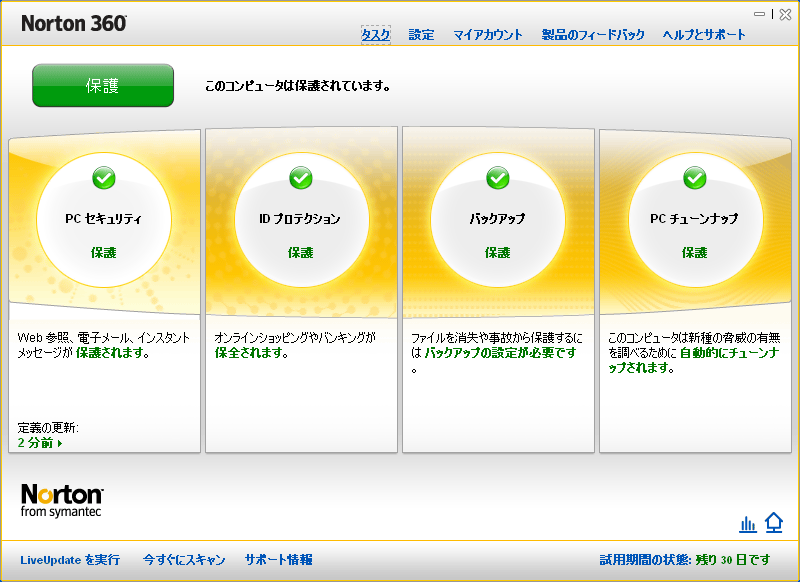This screenshot has width=800, height=582.
Task: Click green checkmark in PC チューンナップ panel
Action: pos(695,178)
